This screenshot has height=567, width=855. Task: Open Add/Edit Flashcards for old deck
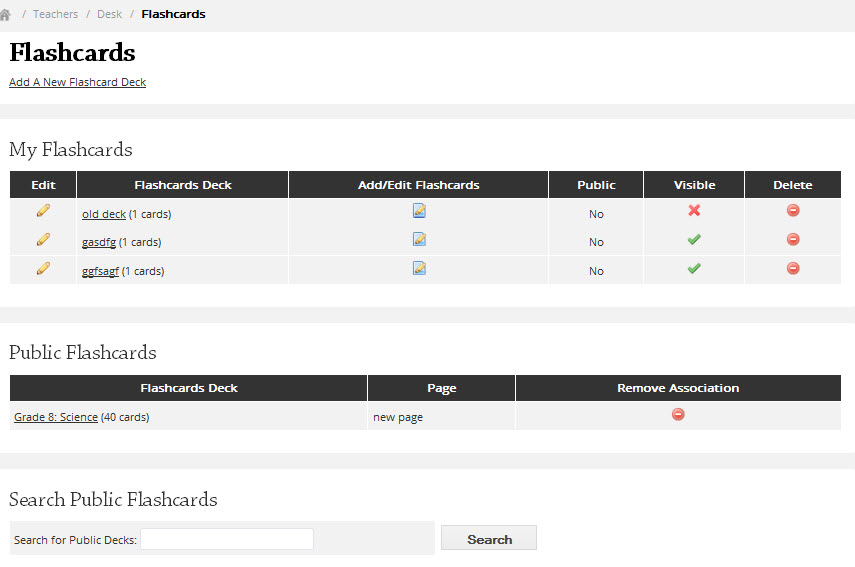(419, 210)
